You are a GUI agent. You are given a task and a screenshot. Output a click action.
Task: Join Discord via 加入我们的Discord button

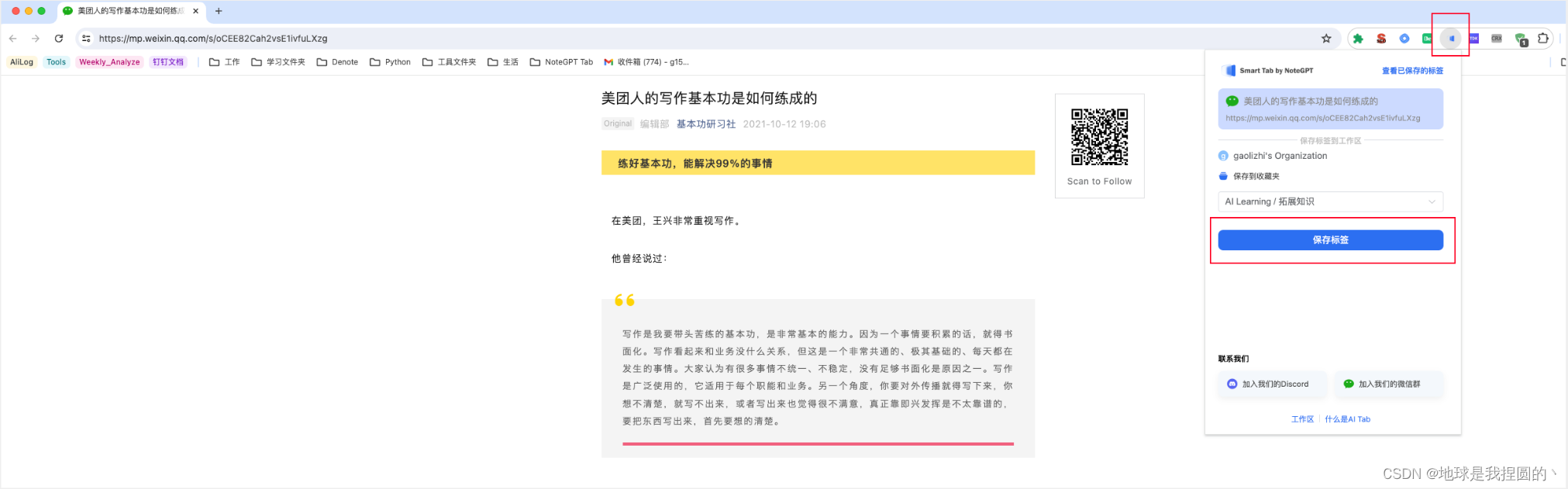1273,384
